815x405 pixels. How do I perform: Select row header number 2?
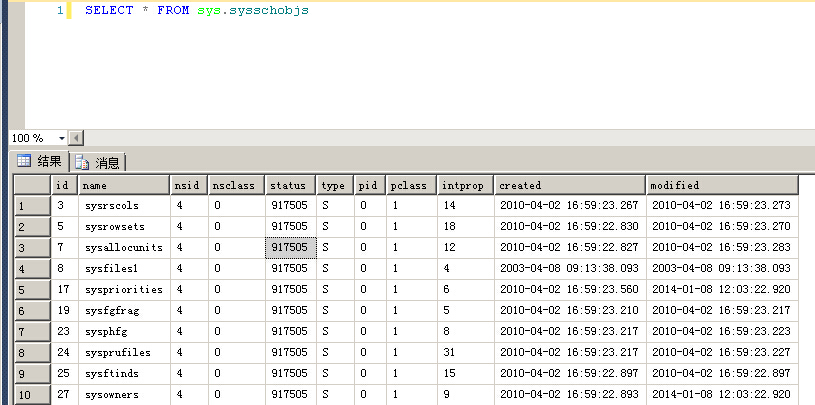pyautogui.click(x=32, y=227)
